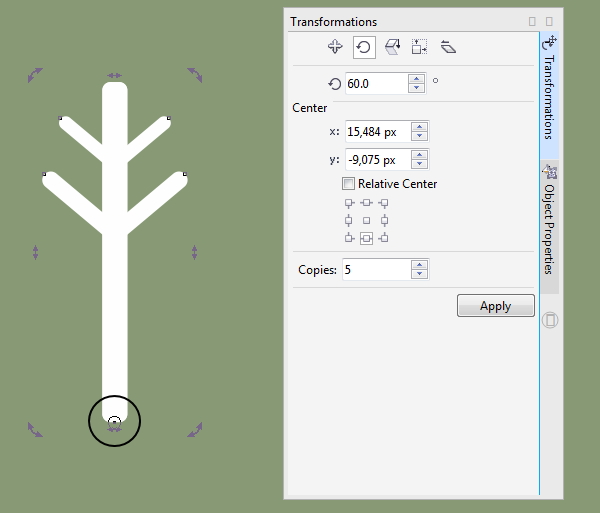Open the Skew transformation icon
Screen dimensions: 600x513
[448, 47]
